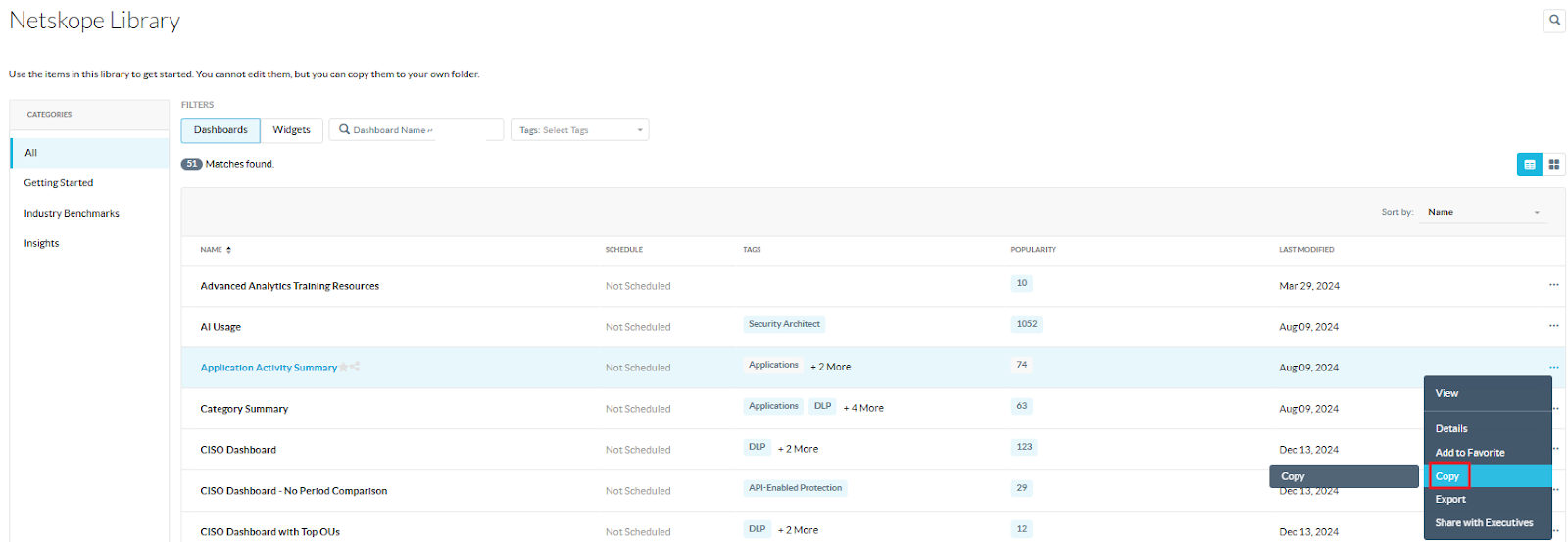The width and height of the screenshot is (1568, 542).
Task: Switch to grid view layout
Action: [x=1554, y=165]
